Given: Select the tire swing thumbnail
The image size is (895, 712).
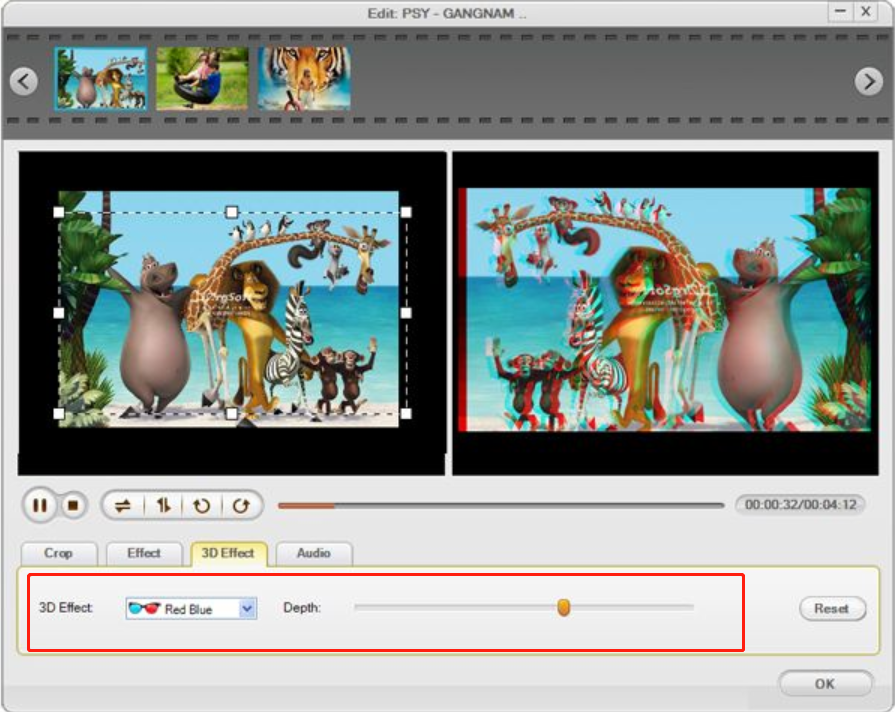Looking at the screenshot, I should click(x=203, y=79).
